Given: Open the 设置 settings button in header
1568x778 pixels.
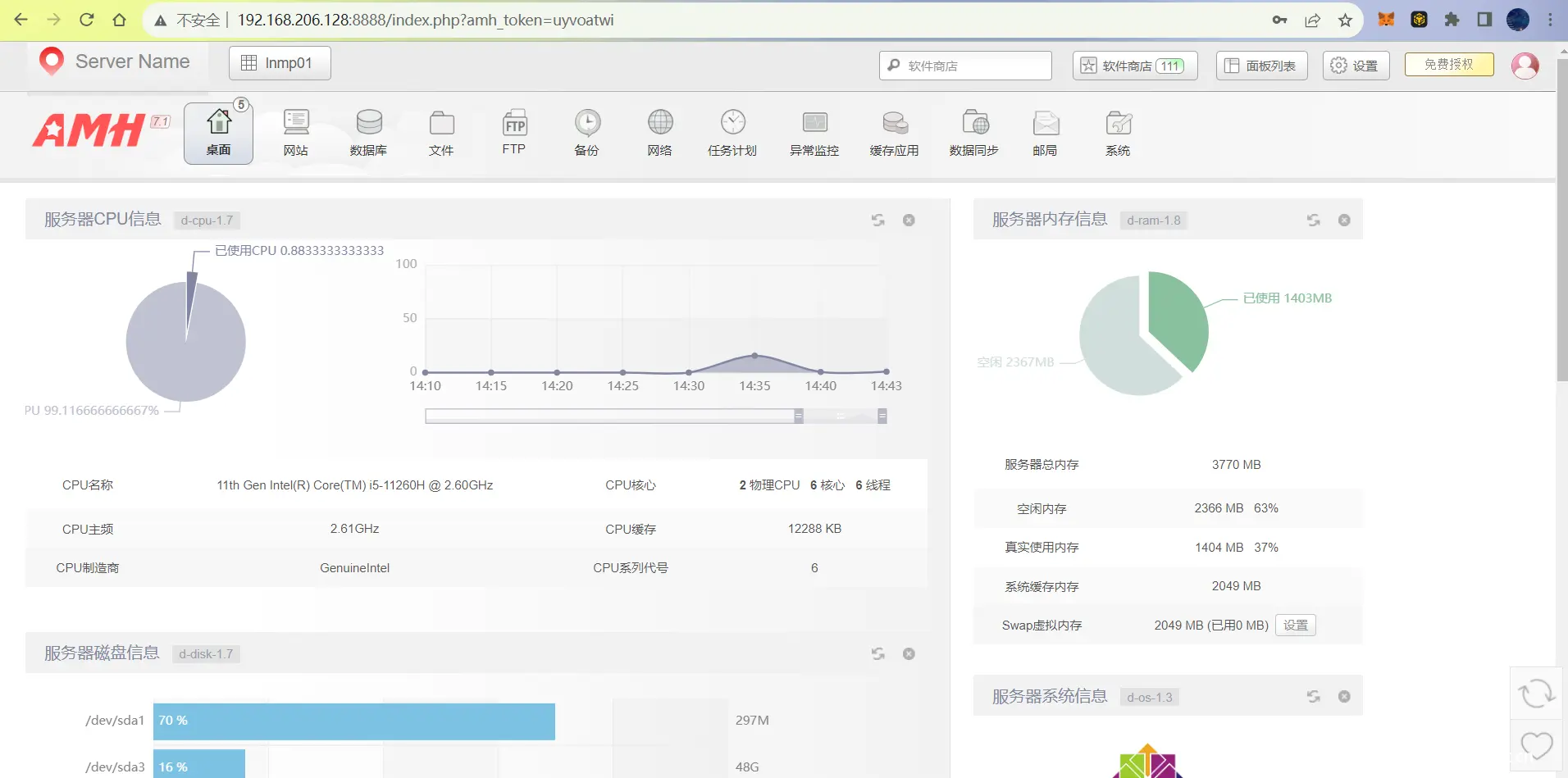Looking at the screenshot, I should tap(1356, 66).
